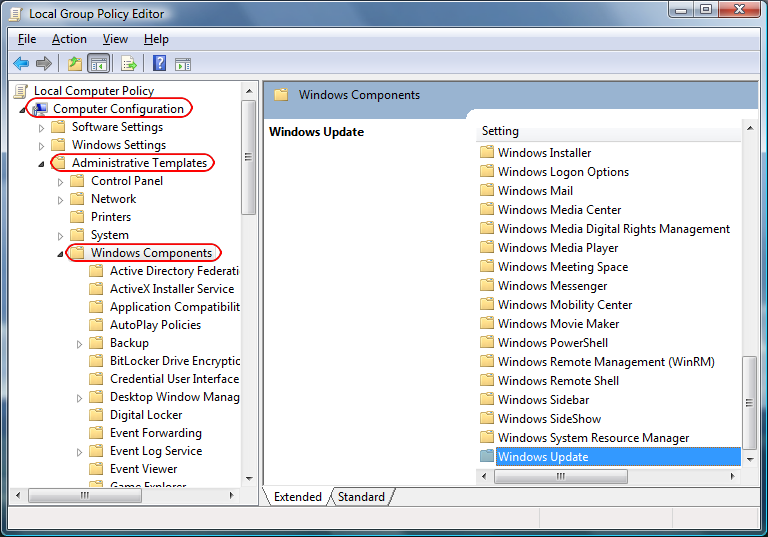
Task: Open the Action menu
Action: tap(69, 39)
